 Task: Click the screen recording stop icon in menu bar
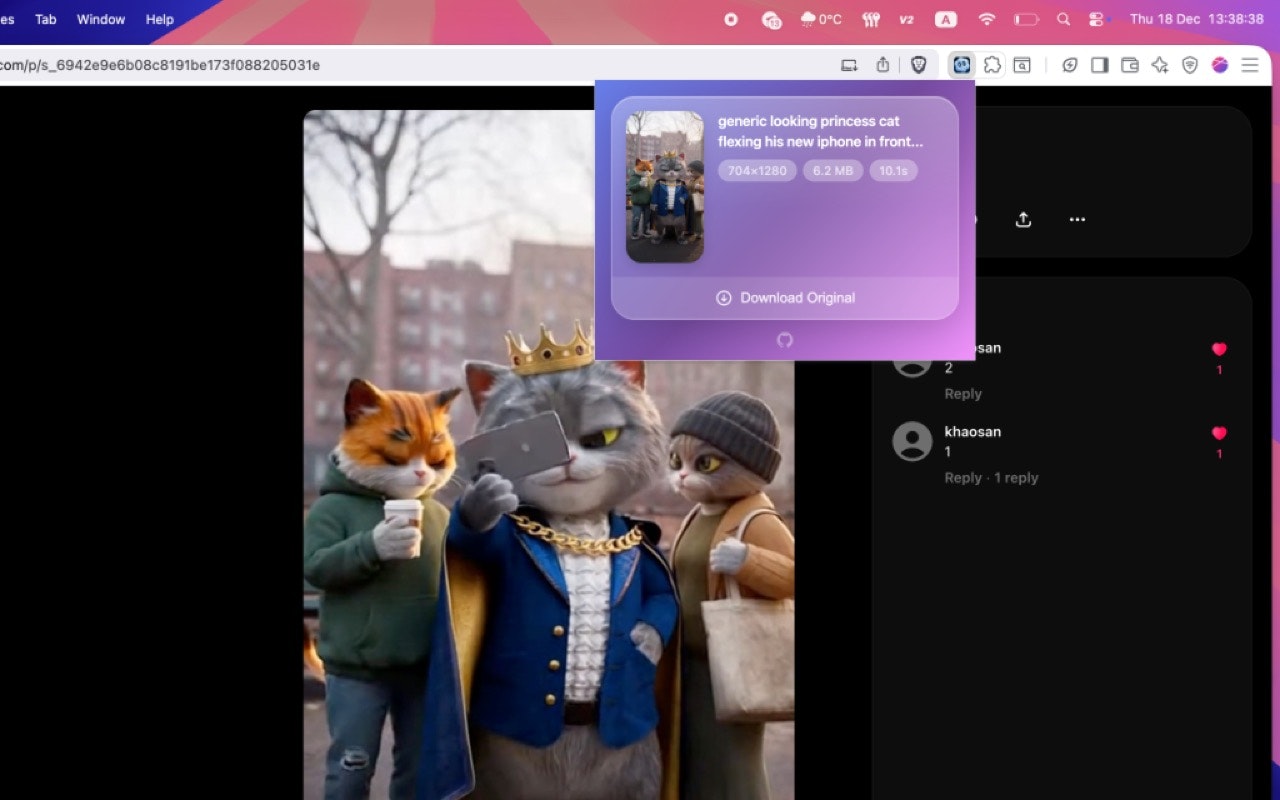(731, 19)
